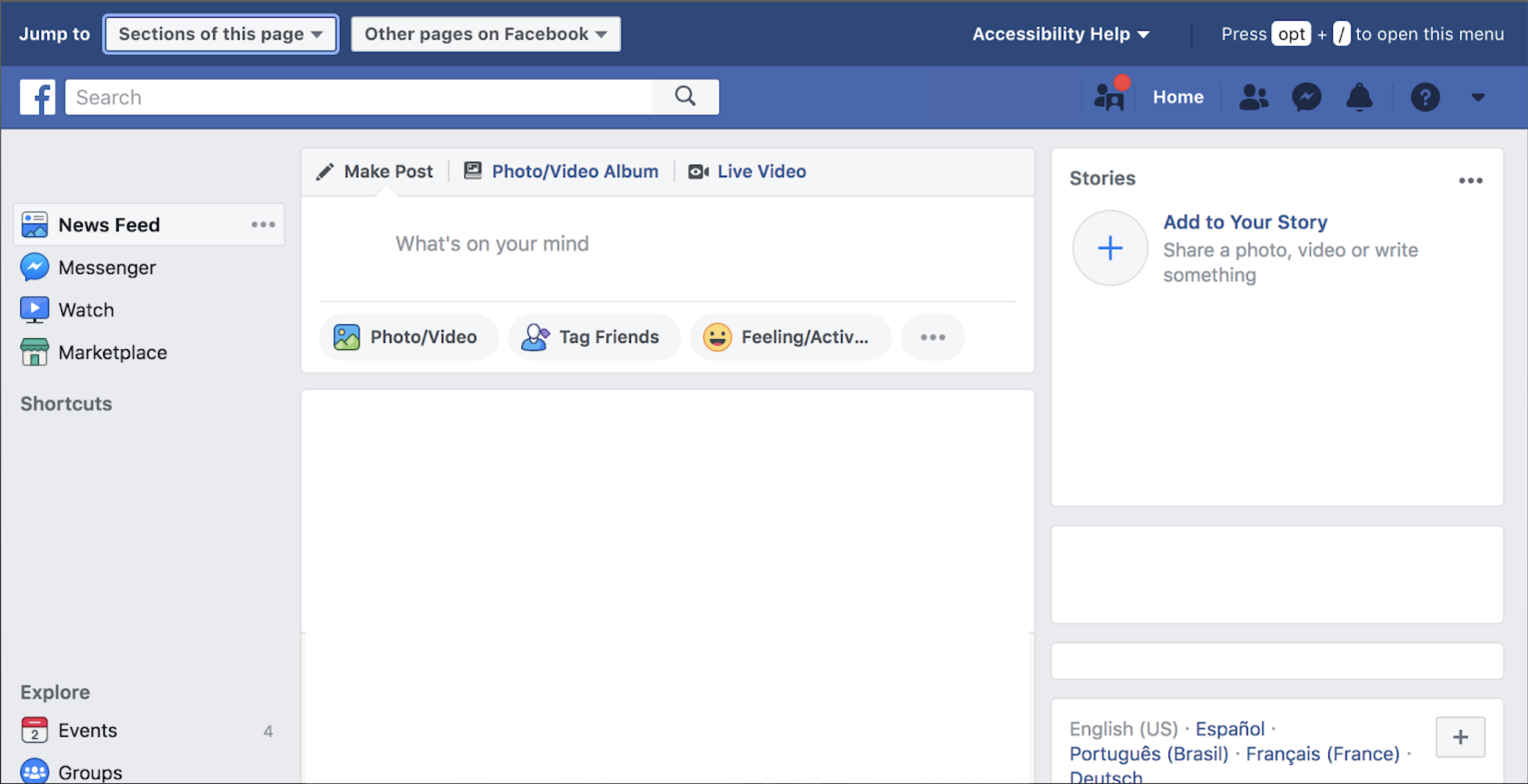Click the Groups sidebar icon

click(x=34, y=772)
